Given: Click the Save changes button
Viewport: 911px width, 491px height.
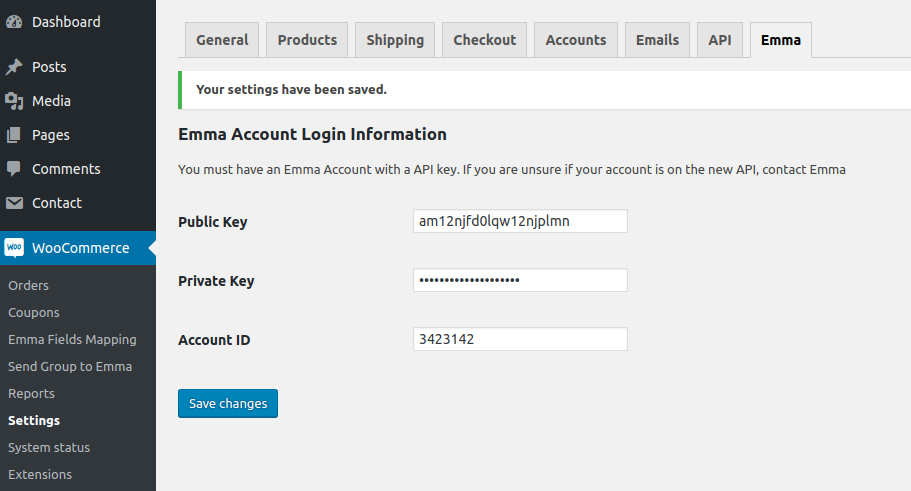Looking at the screenshot, I should [x=228, y=403].
